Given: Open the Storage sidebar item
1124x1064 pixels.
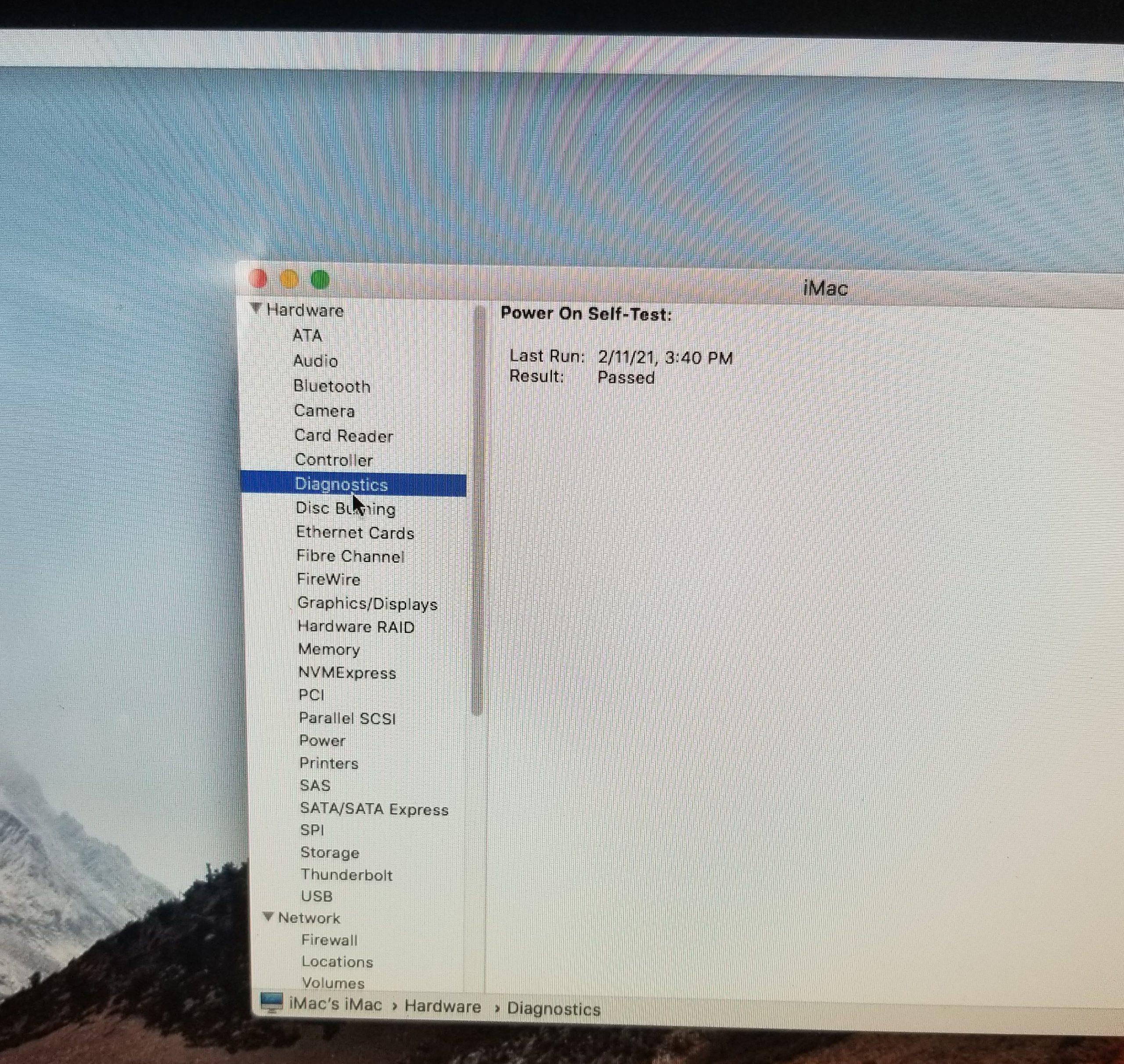Looking at the screenshot, I should [x=329, y=852].
